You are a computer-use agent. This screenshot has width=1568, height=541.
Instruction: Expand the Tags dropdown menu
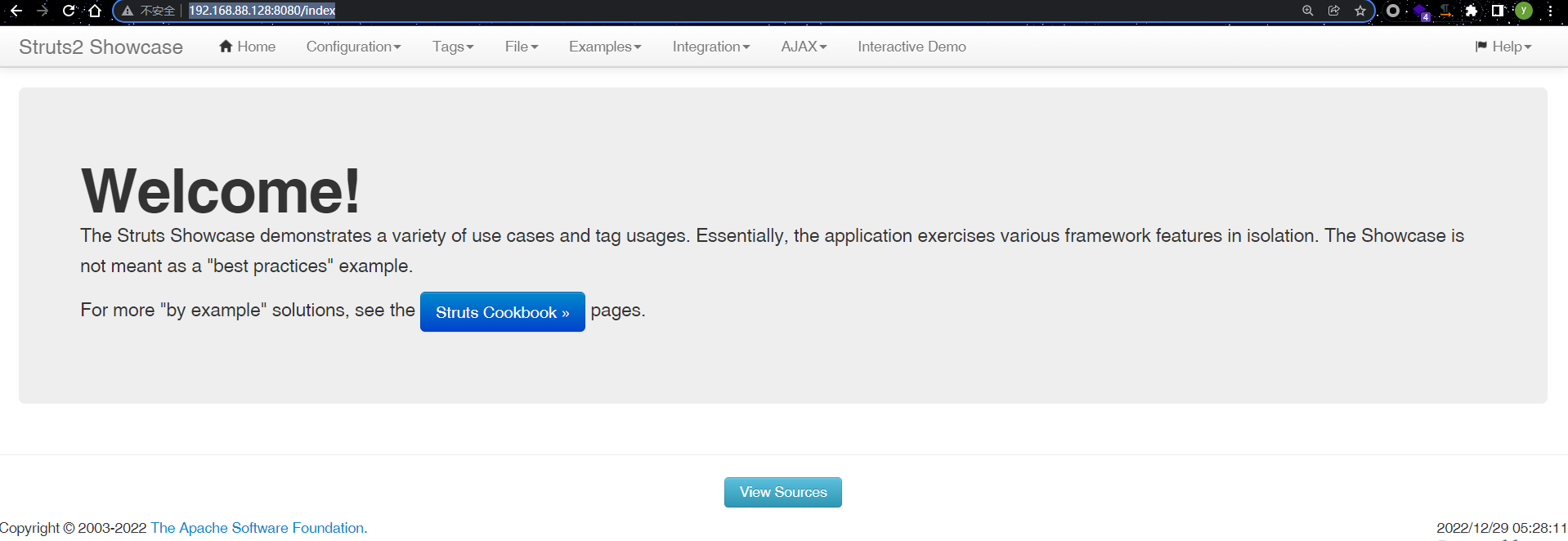453,47
